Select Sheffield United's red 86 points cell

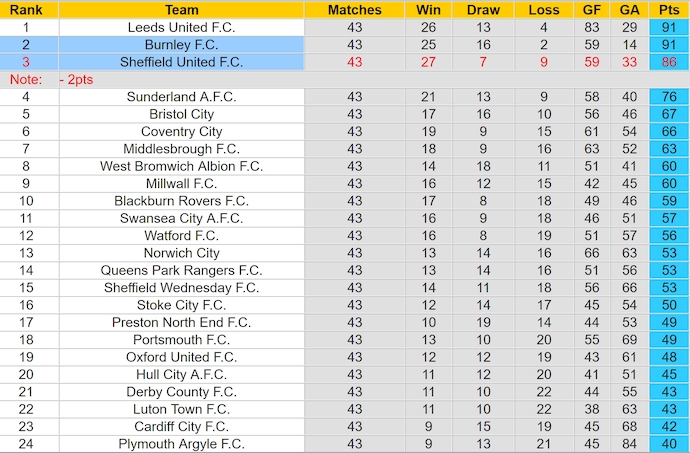point(668,62)
